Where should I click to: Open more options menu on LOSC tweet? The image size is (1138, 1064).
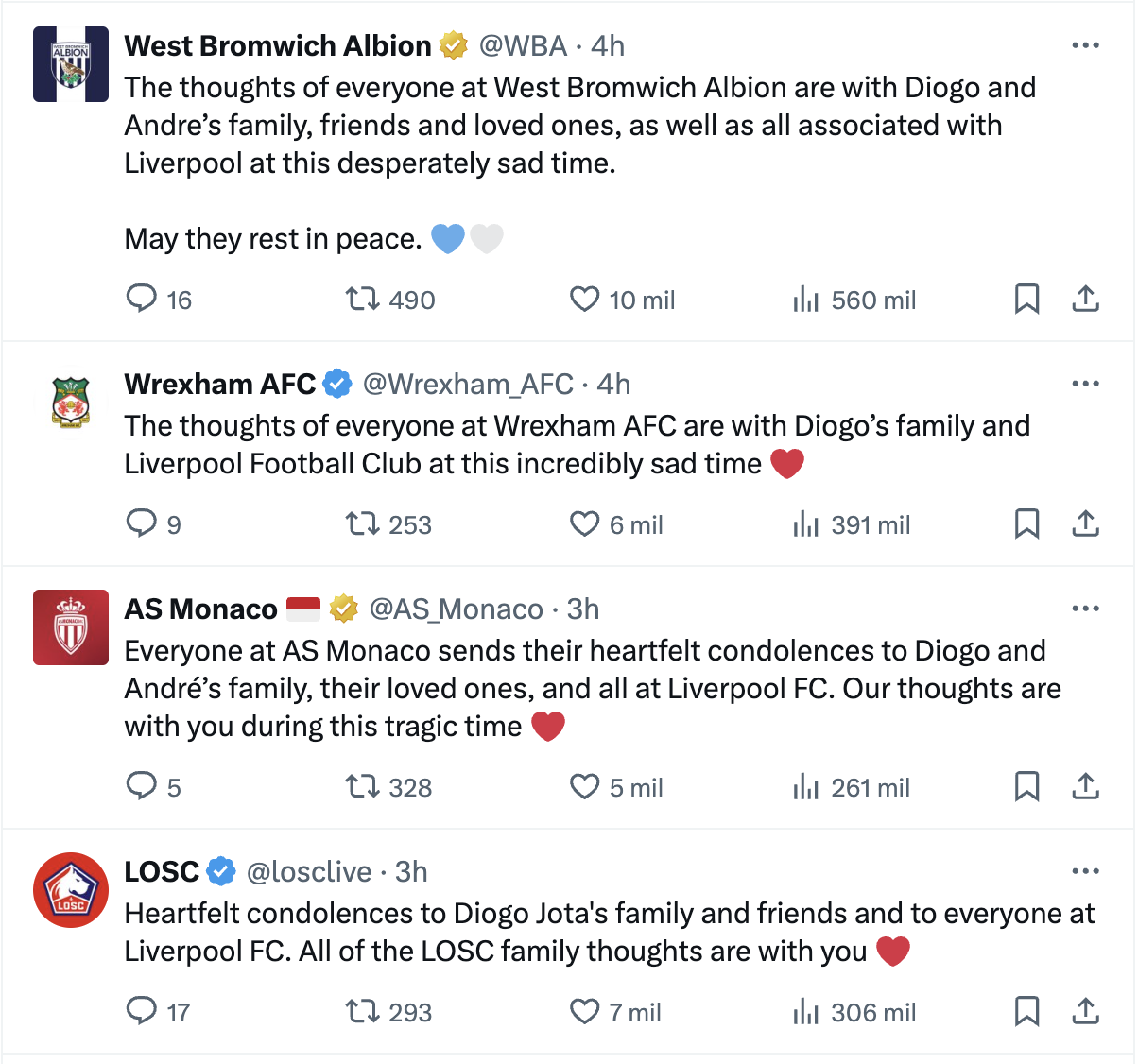tap(1086, 871)
